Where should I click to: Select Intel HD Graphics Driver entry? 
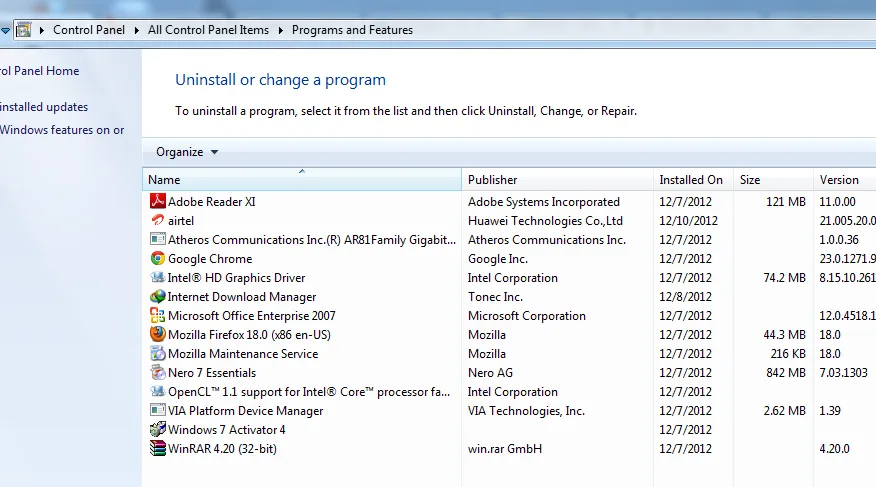236,278
